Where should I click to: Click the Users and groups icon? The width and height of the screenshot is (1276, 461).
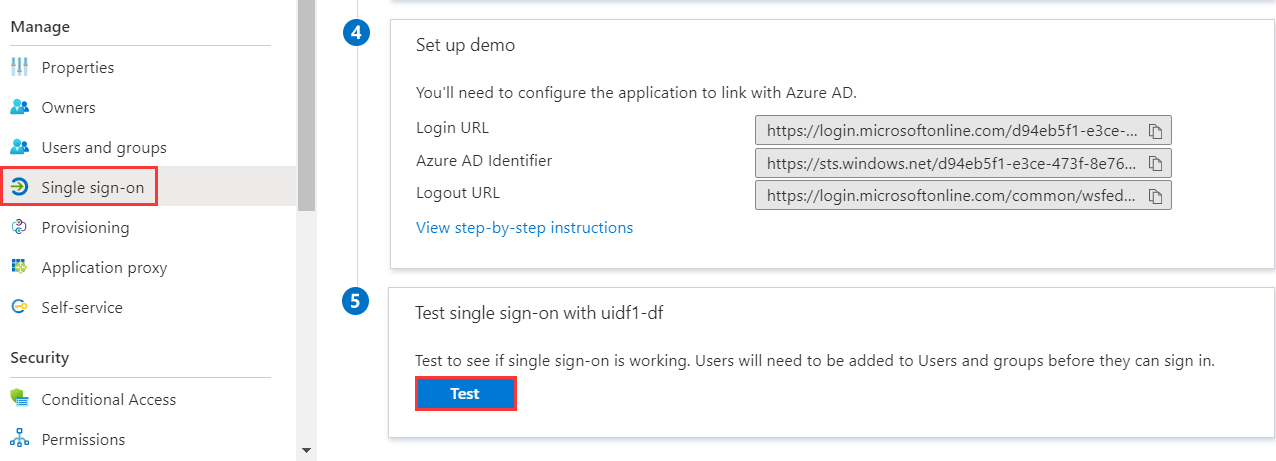point(19,148)
